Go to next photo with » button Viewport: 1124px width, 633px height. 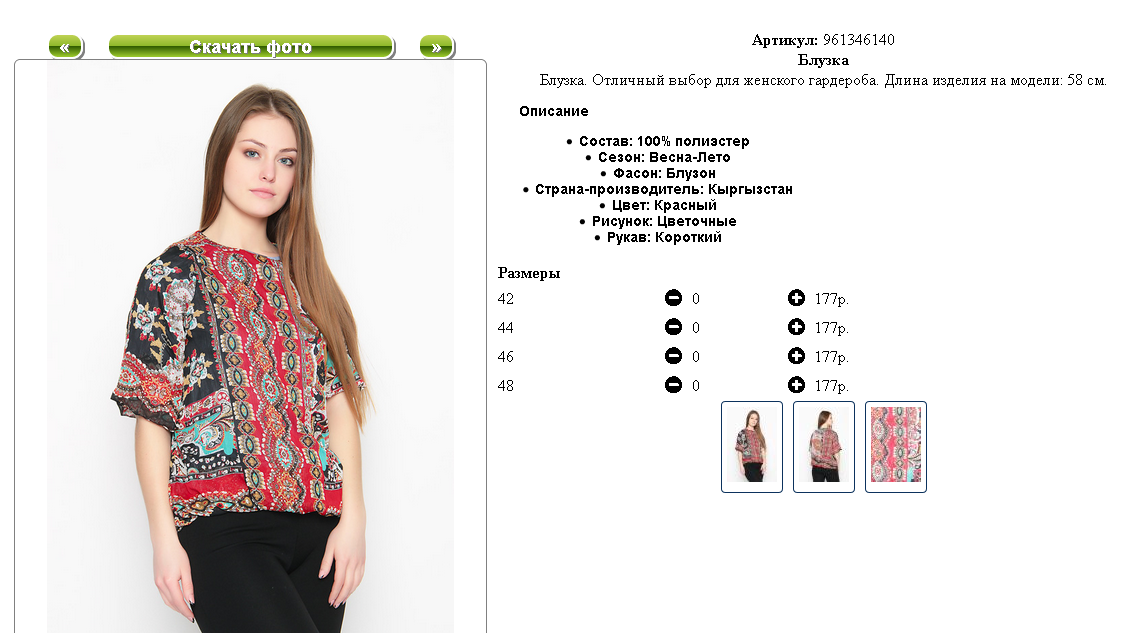[437, 47]
